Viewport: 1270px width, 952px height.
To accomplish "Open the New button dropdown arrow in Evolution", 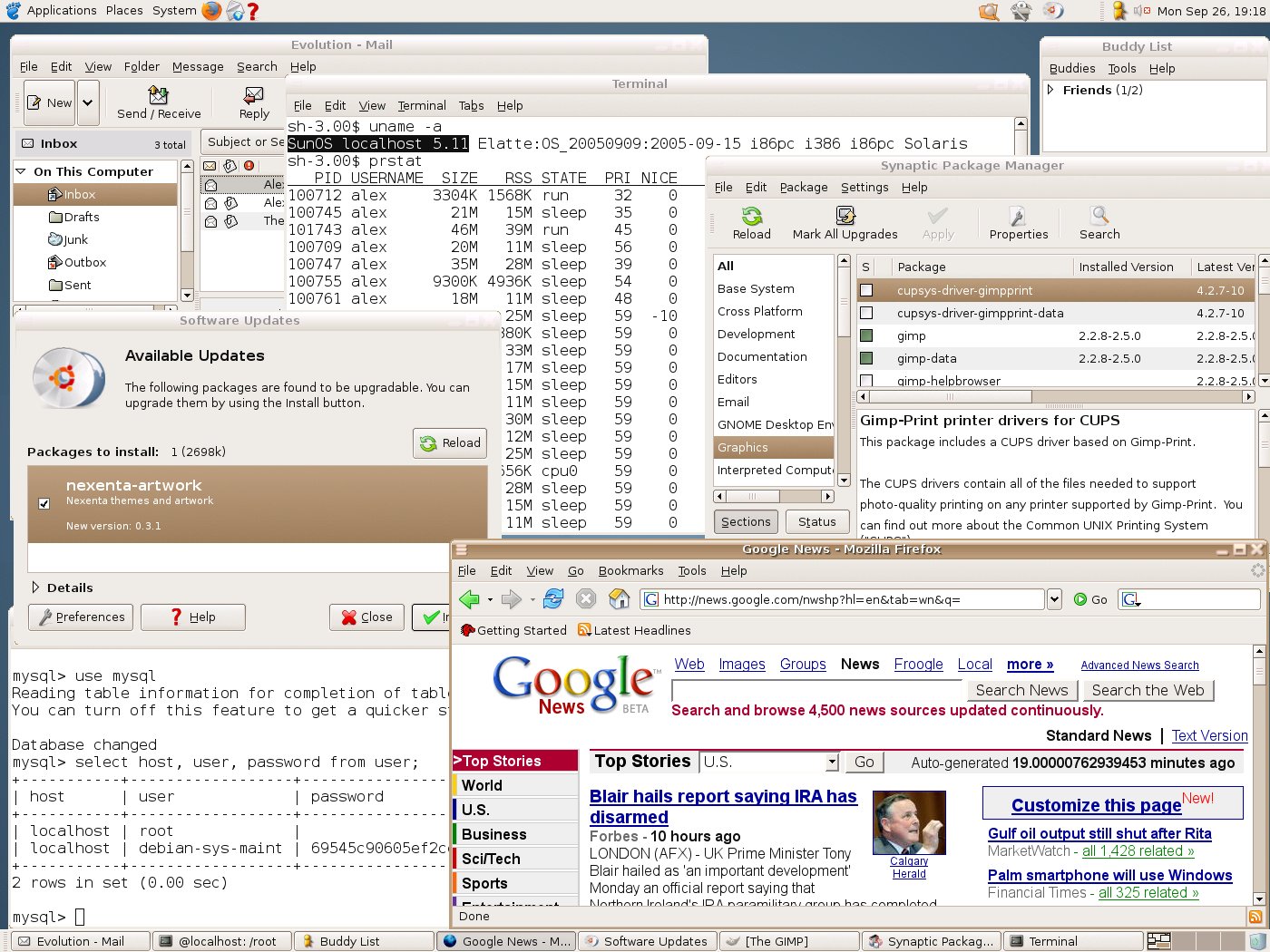I will pos(88,102).
